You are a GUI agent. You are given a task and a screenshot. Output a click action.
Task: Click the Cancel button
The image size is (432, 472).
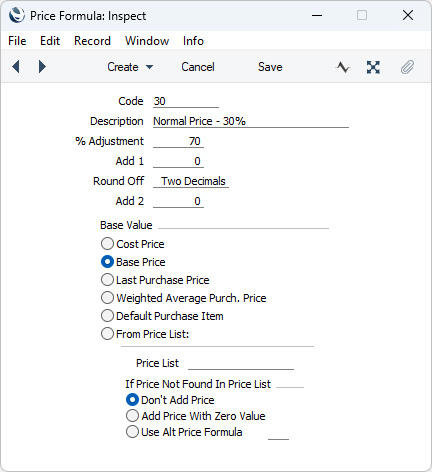[198, 67]
